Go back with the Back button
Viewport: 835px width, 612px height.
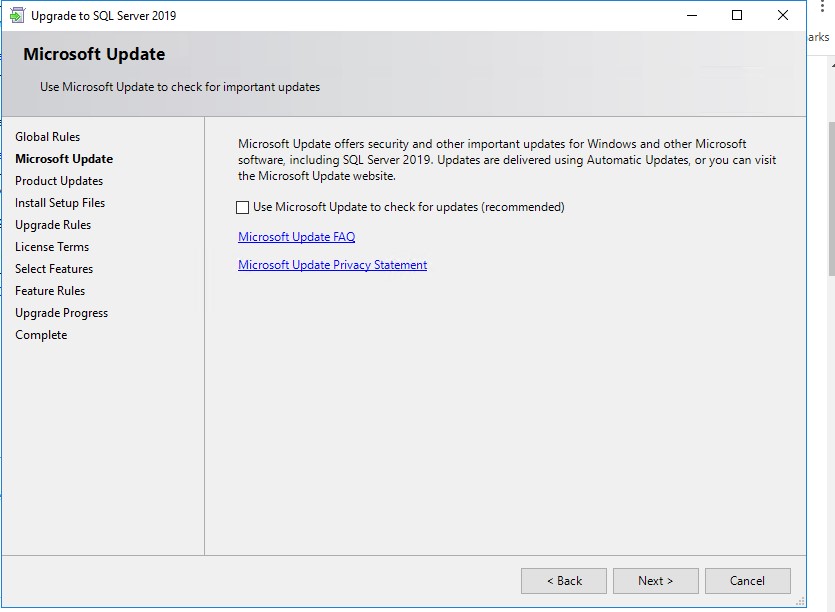[564, 581]
